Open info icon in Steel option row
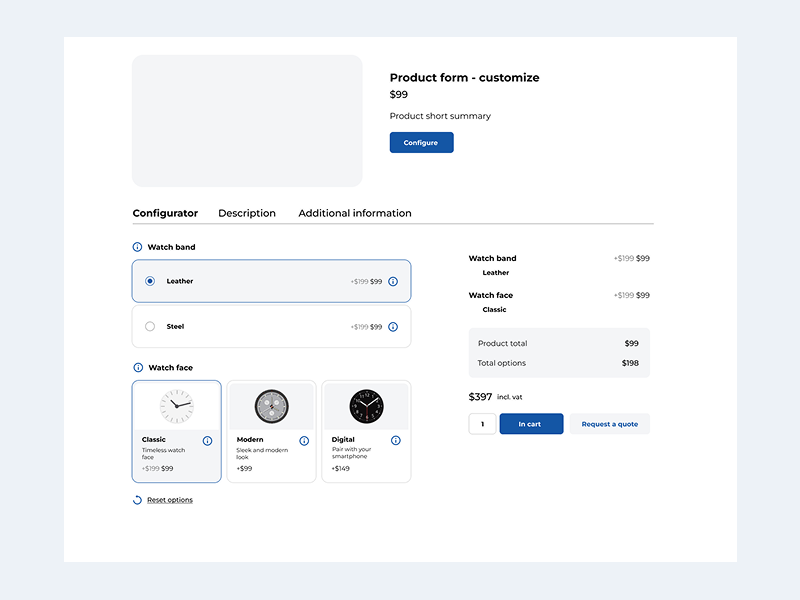 [393, 327]
